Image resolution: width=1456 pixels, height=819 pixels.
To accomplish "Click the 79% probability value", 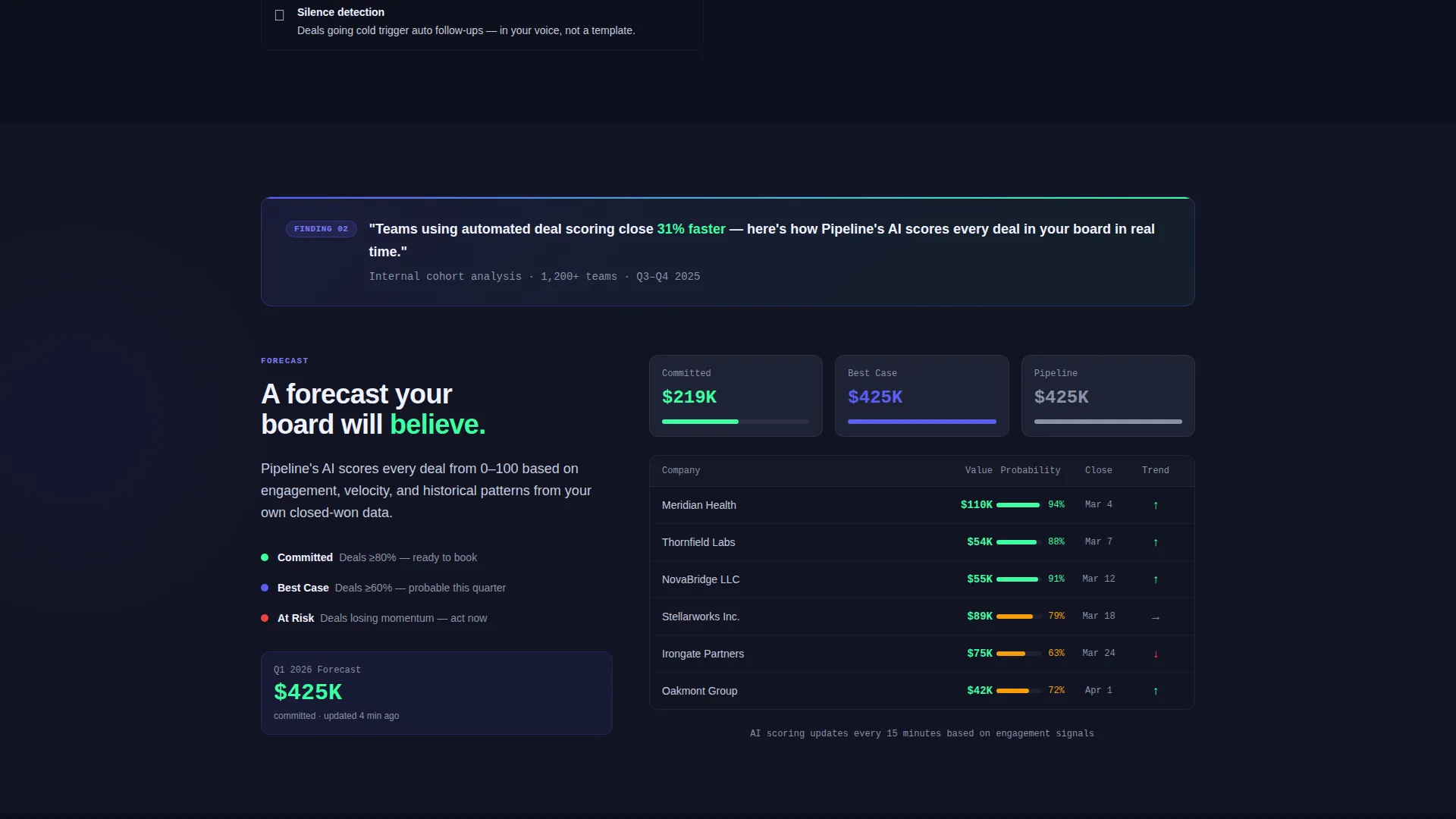I will [x=1056, y=617].
